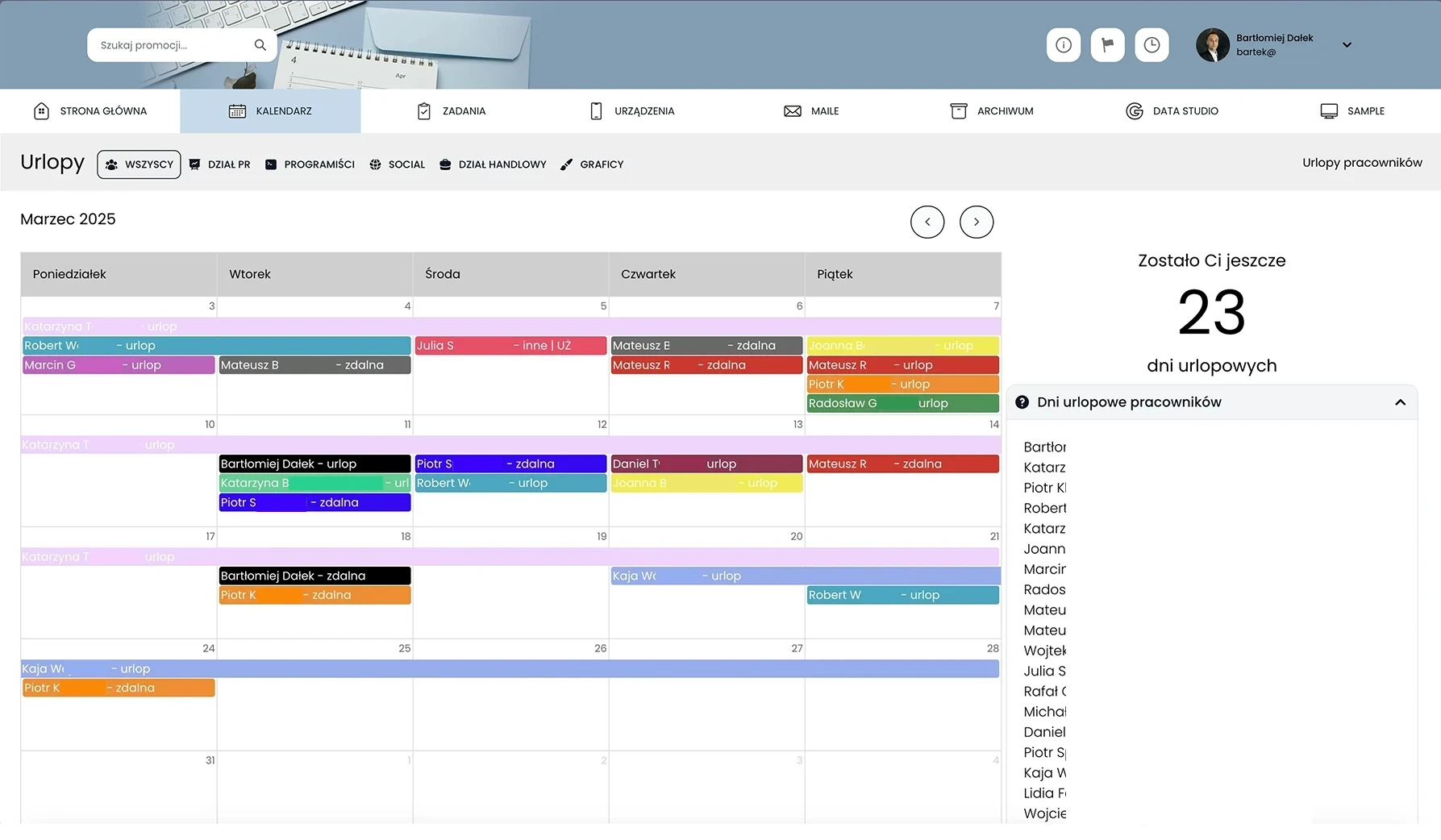Expand the user account dropdown arrow
Image resolution: width=1441 pixels, height=840 pixels.
[1347, 45]
